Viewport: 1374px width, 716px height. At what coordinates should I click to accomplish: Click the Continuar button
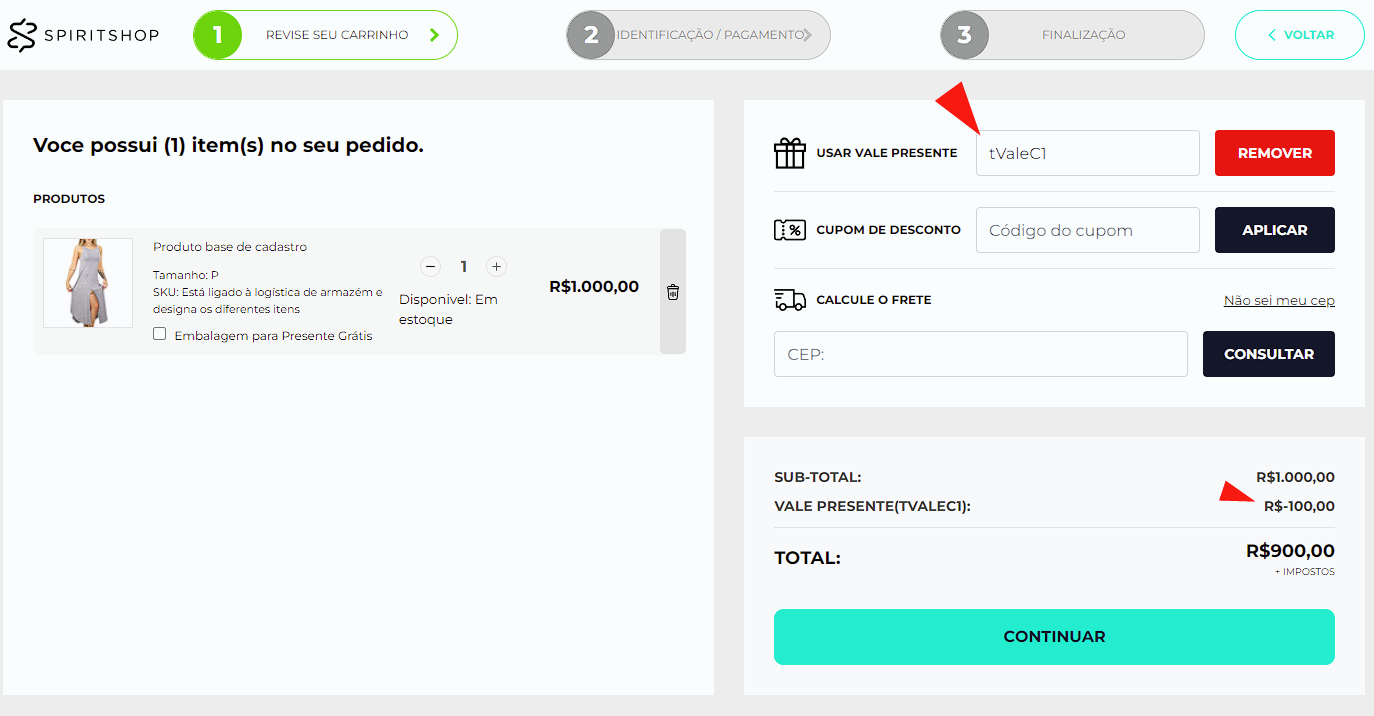1054,637
